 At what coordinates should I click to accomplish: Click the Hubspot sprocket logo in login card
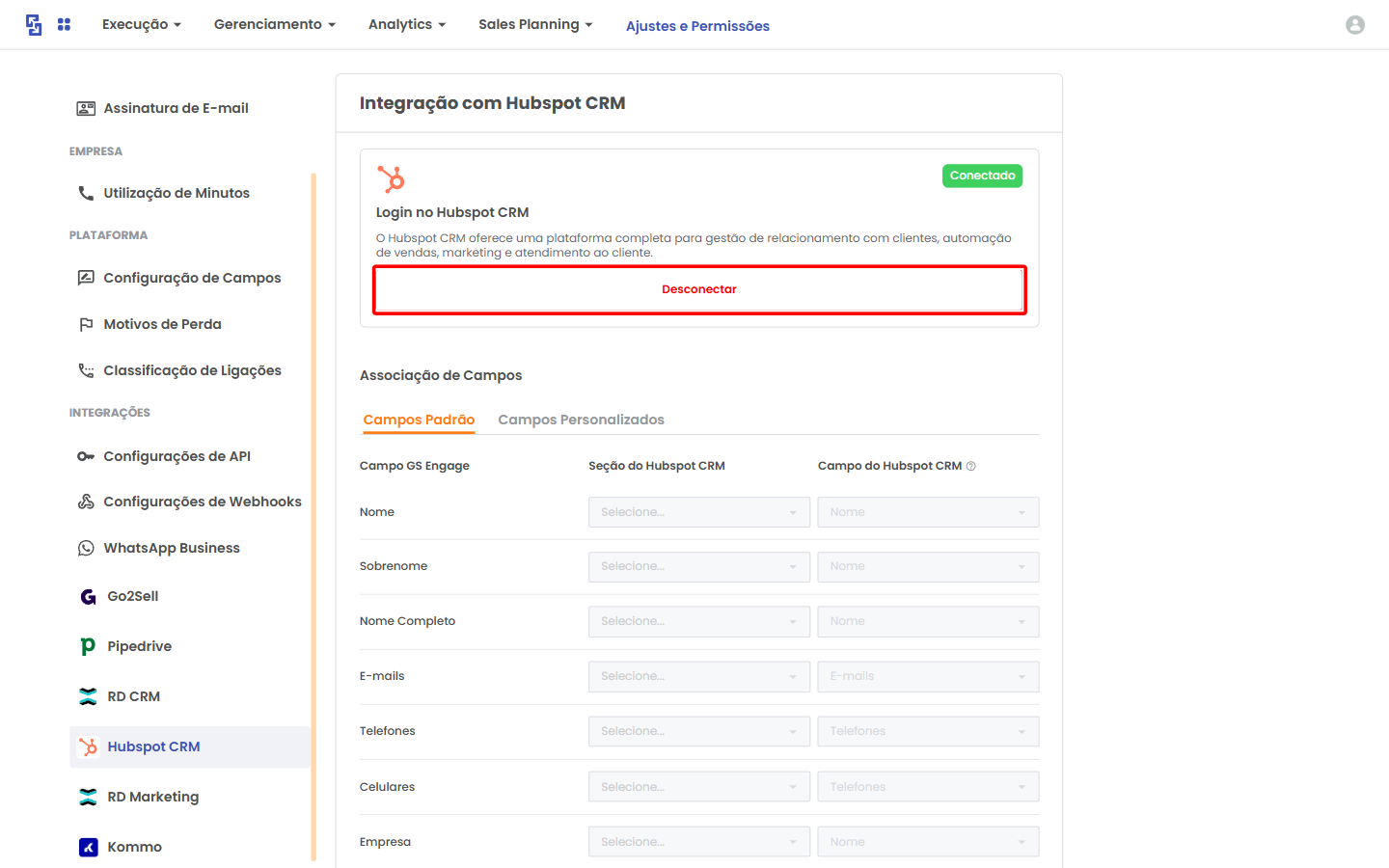[391, 178]
